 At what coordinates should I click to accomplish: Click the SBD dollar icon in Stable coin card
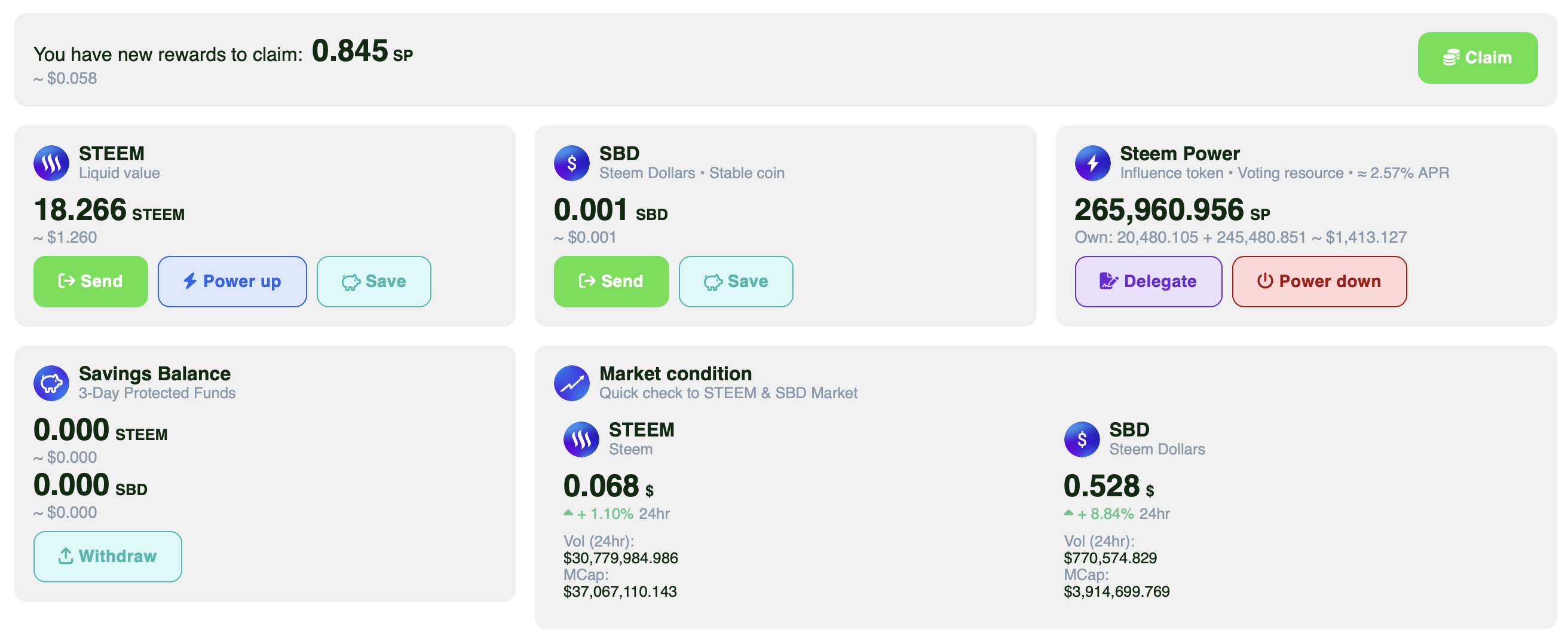(571, 163)
